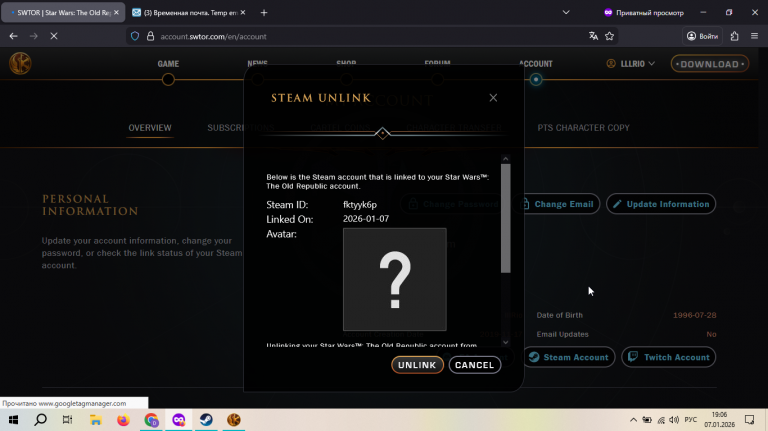Switch to the OVERVIEW tab
The height and width of the screenshot is (431, 768).
pyautogui.click(x=150, y=128)
